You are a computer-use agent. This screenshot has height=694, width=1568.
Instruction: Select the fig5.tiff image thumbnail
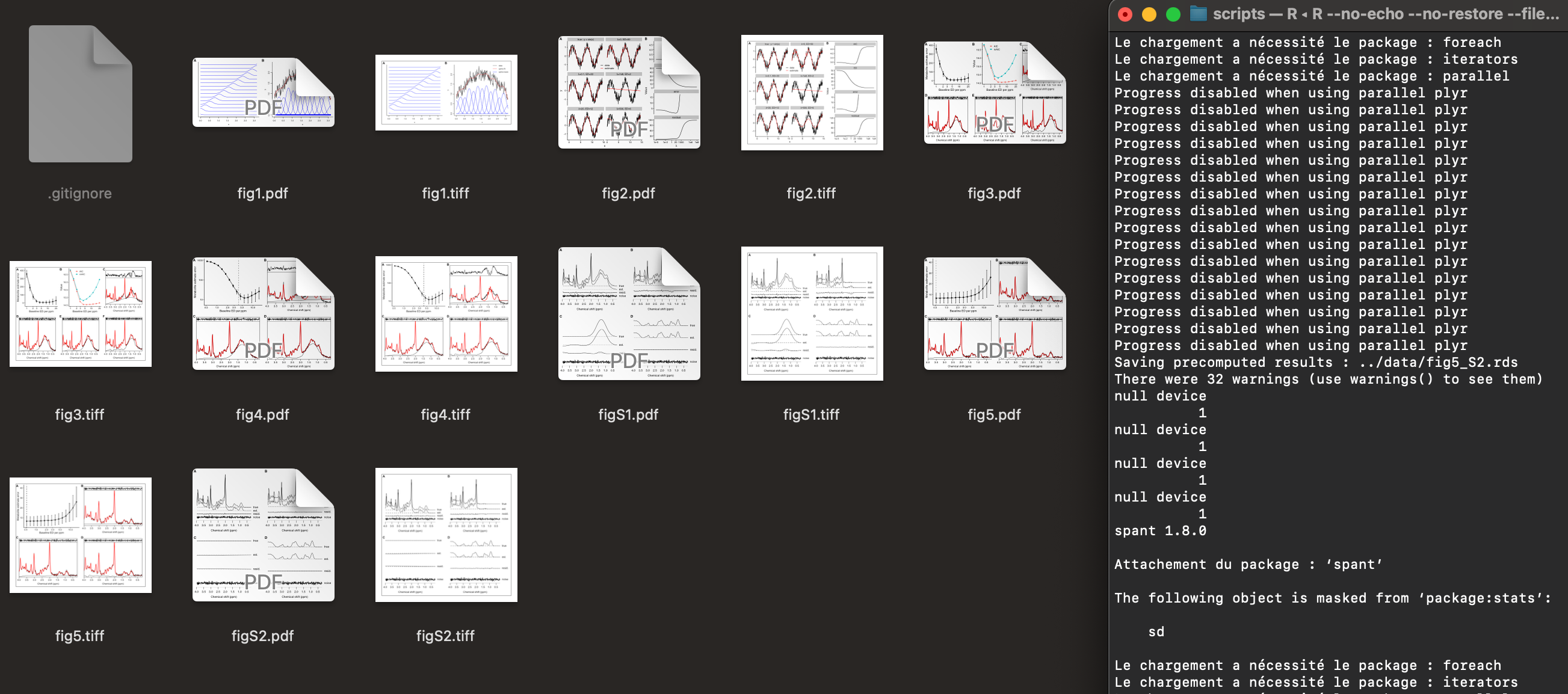click(x=81, y=535)
